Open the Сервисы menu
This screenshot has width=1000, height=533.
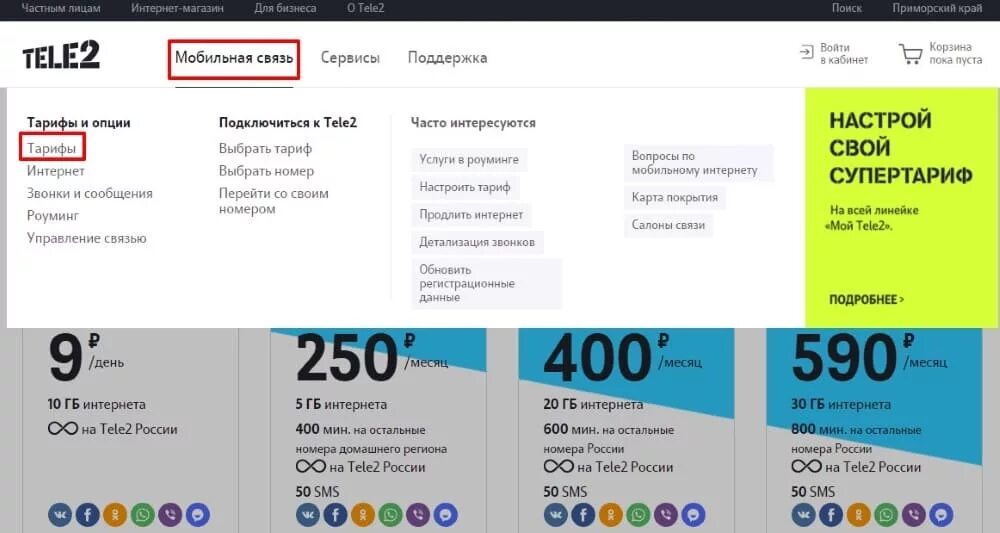point(350,58)
